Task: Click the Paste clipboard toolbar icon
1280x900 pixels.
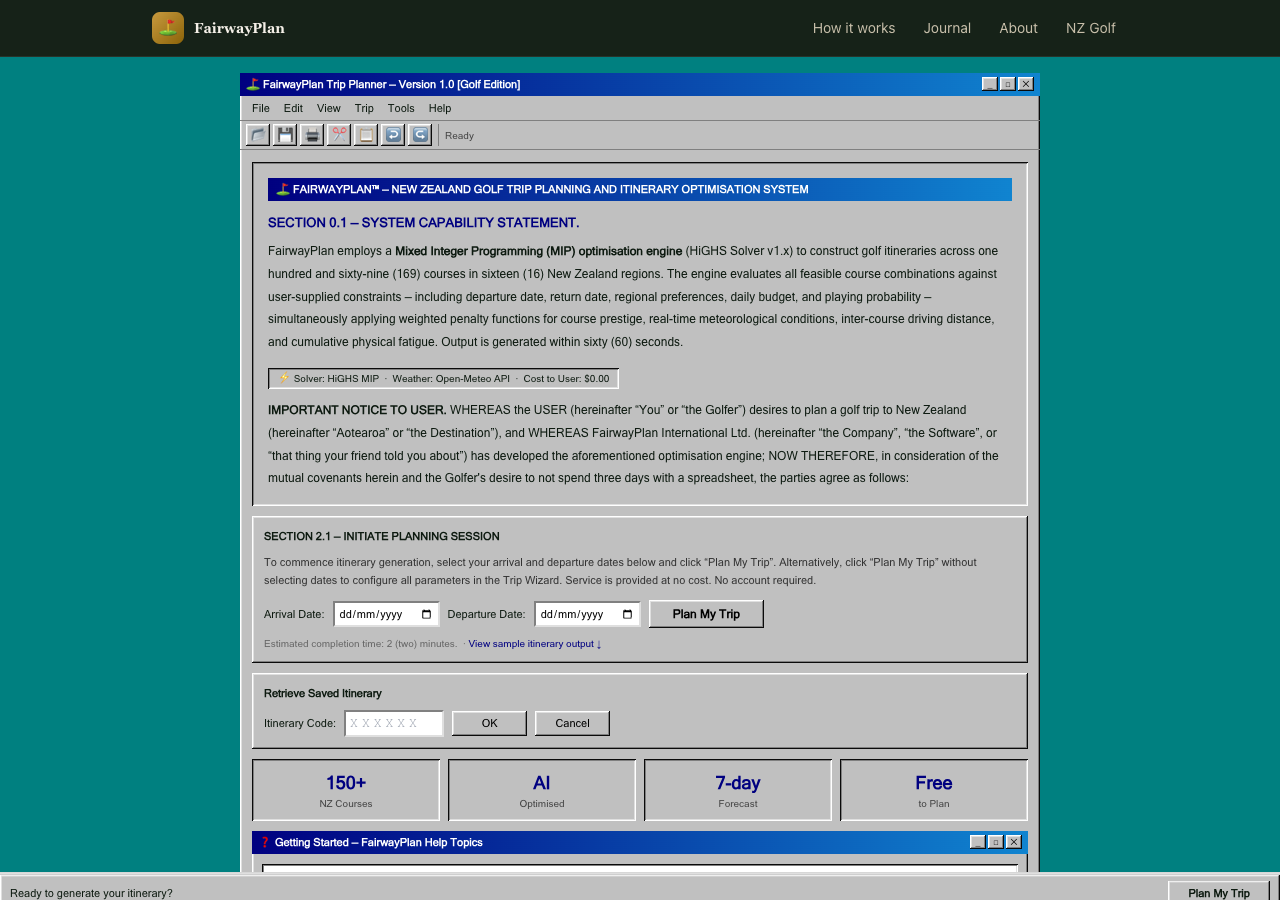Action: pos(366,135)
